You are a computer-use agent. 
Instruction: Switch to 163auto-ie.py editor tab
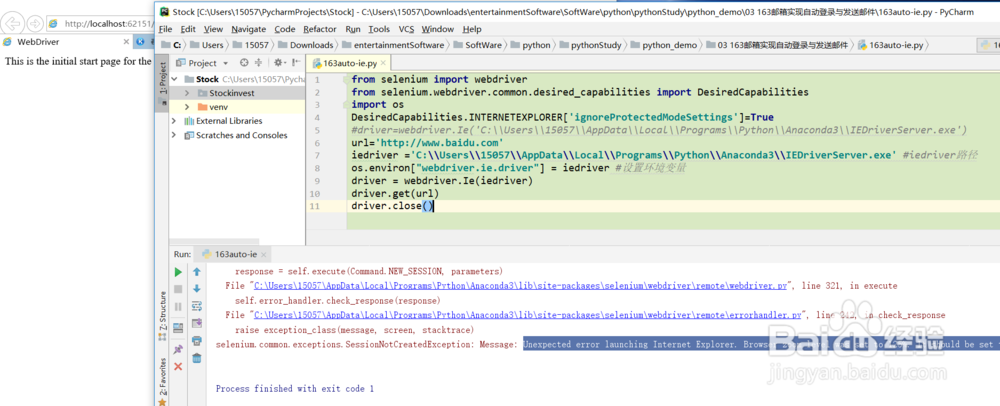point(349,63)
